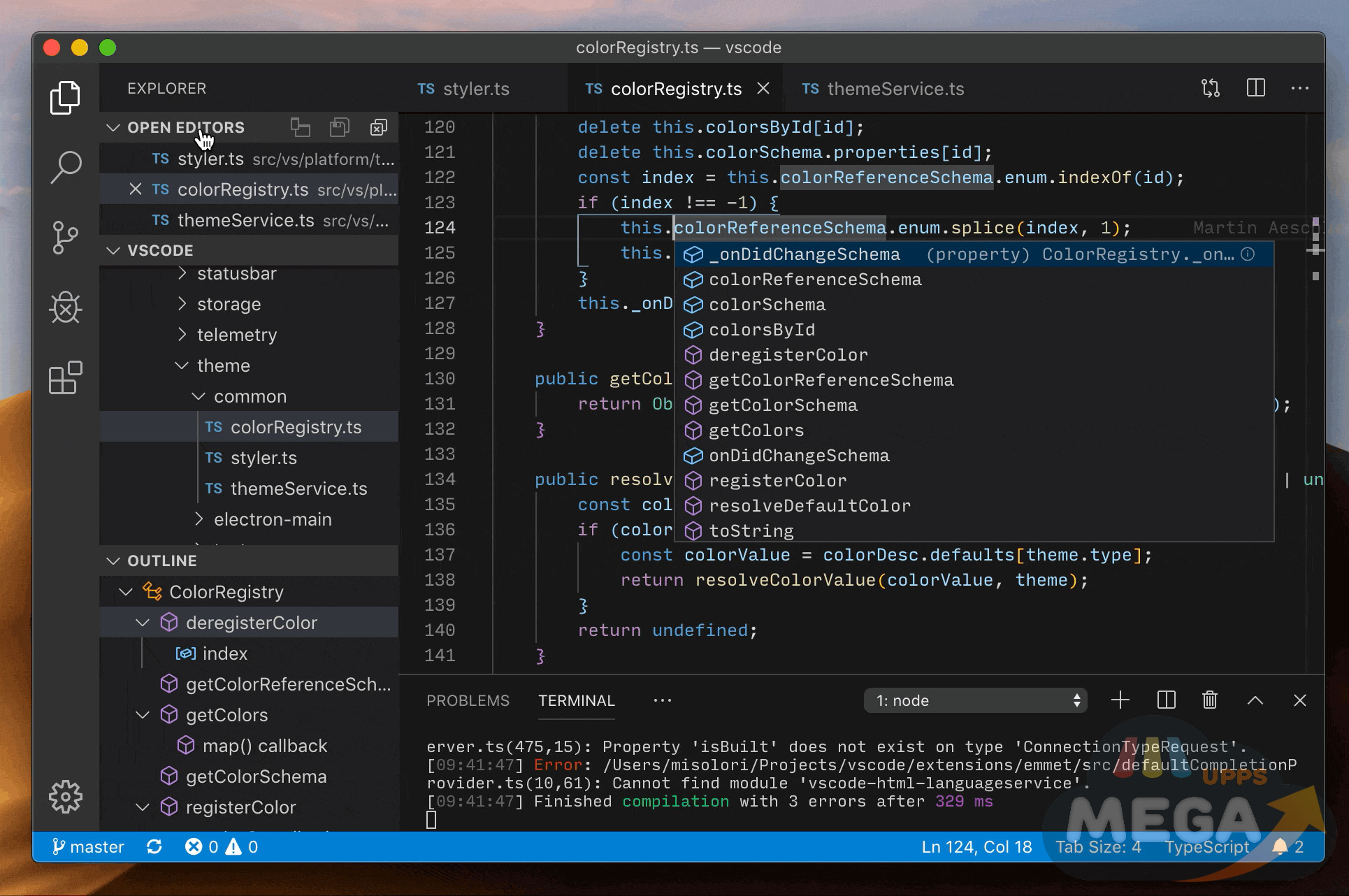Viewport: 1349px width, 896px height.
Task: Open themeService.ts in the common folder
Action: coord(250,489)
